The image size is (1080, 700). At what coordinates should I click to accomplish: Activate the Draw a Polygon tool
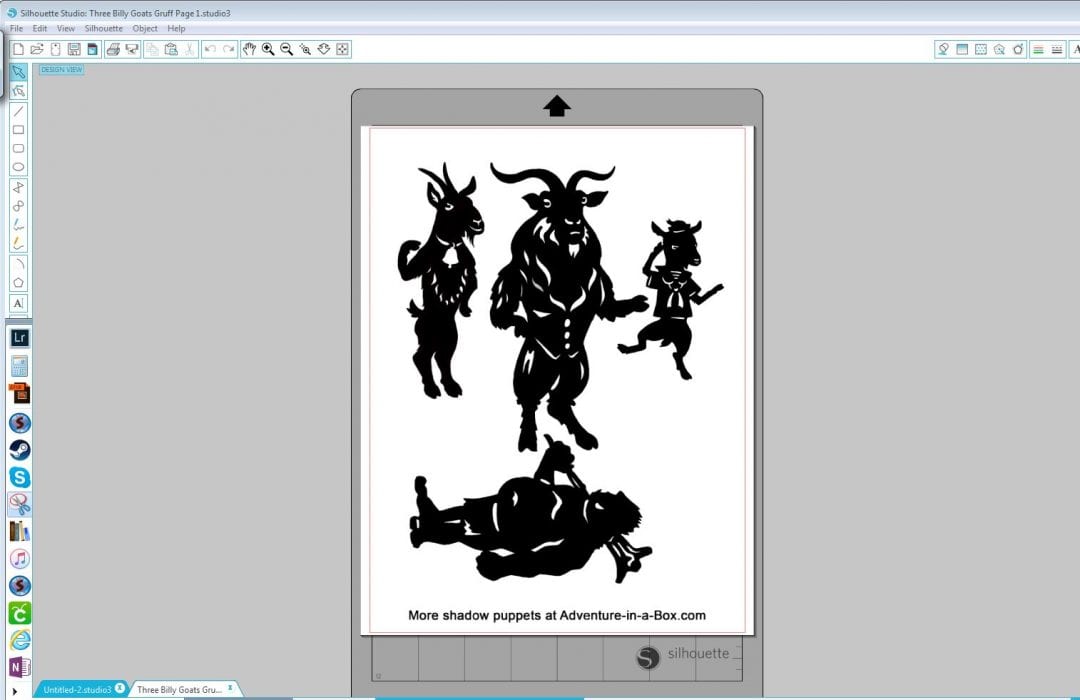click(x=19, y=187)
